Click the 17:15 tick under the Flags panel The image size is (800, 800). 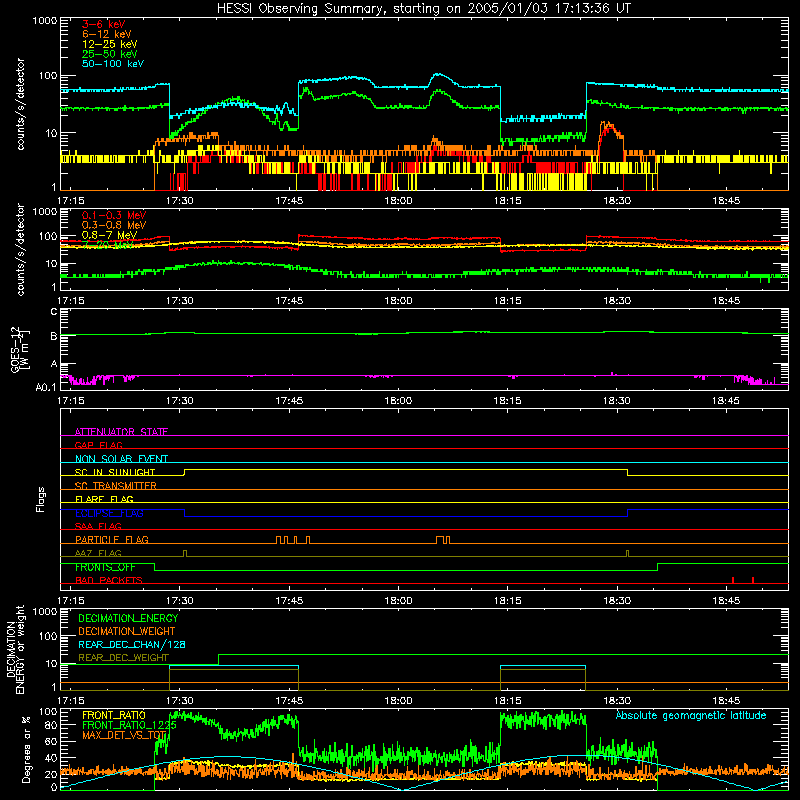click(x=70, y=601)
